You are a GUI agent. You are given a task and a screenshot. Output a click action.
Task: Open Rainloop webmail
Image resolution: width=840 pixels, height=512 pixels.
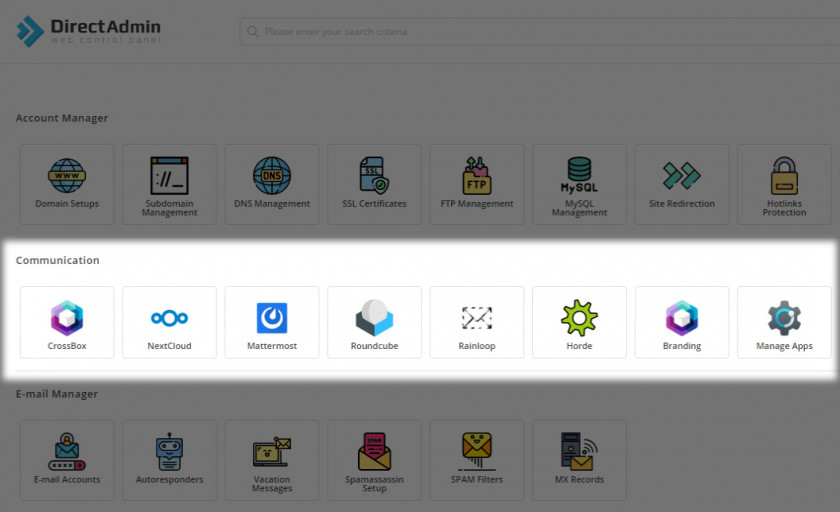[477, 322]
